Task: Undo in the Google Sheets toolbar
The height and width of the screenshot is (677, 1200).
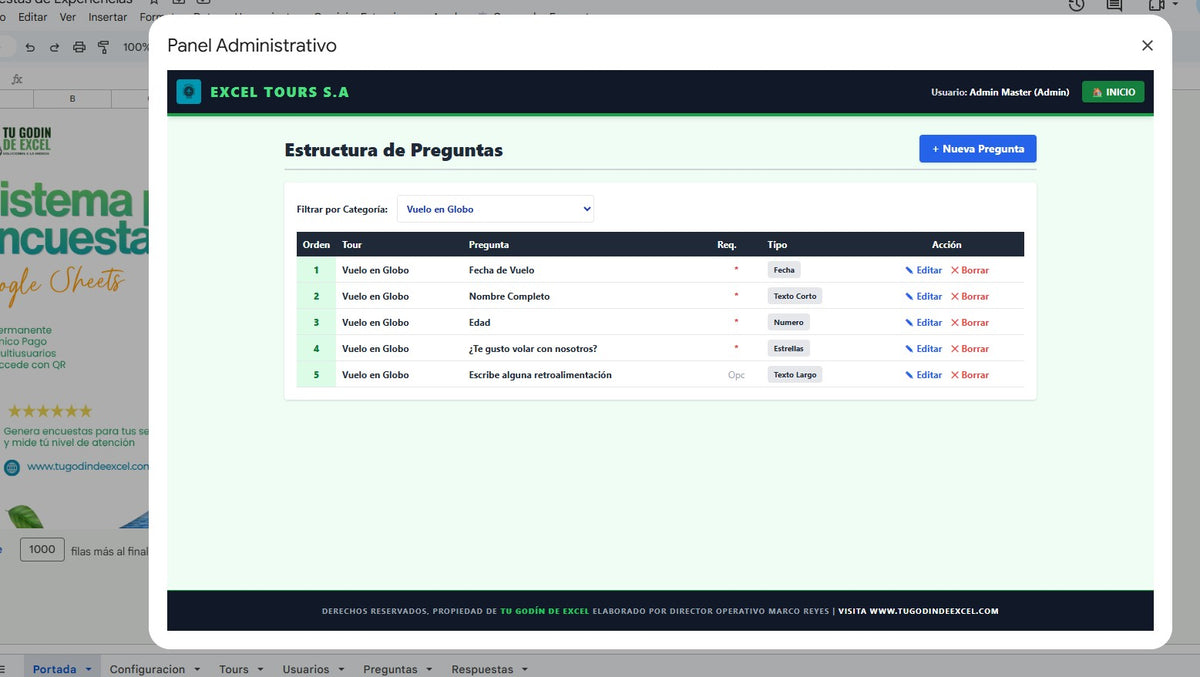Action: coord(30,47)
